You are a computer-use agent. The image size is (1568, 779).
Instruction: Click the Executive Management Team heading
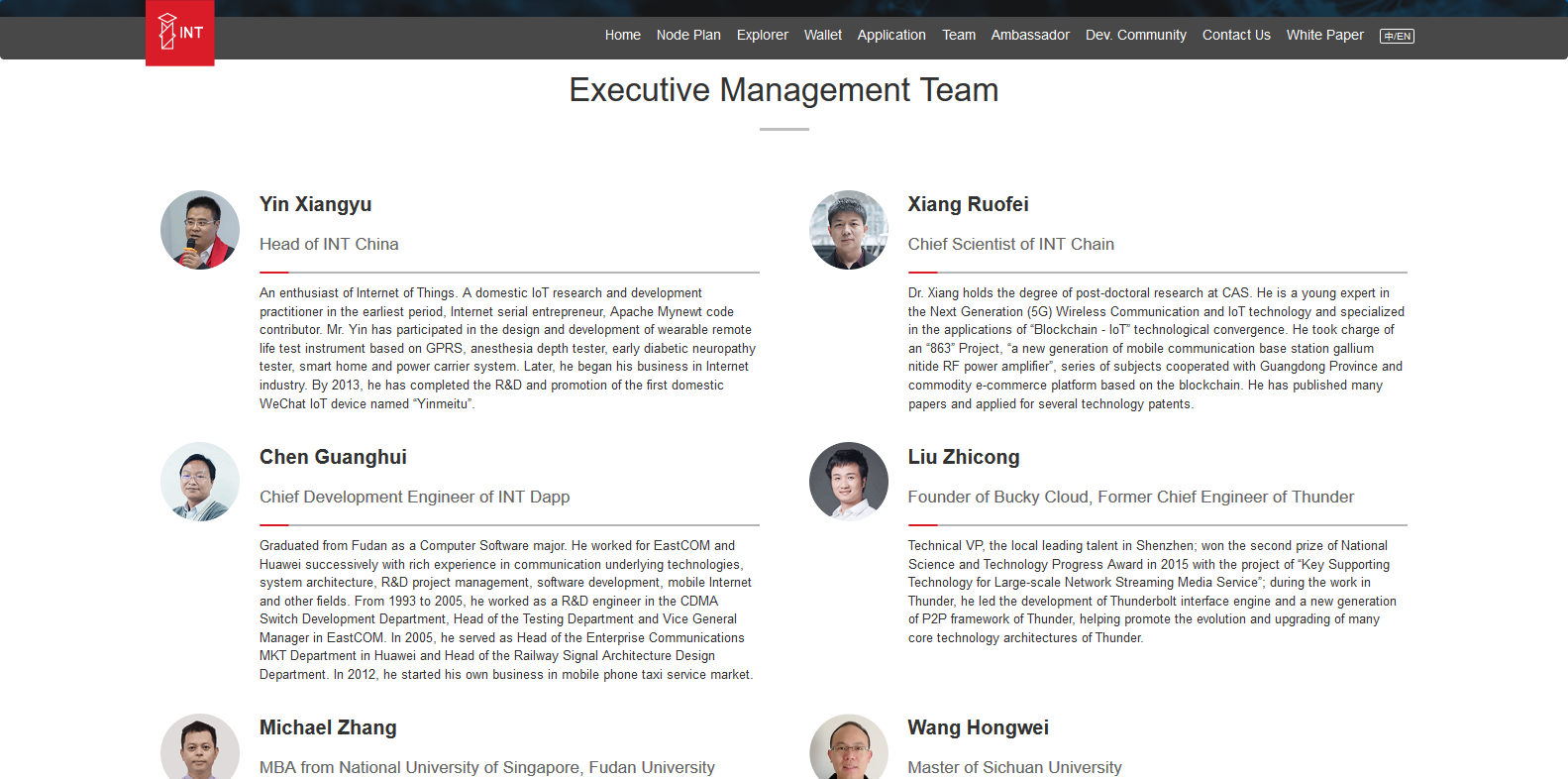pos(784,90)
